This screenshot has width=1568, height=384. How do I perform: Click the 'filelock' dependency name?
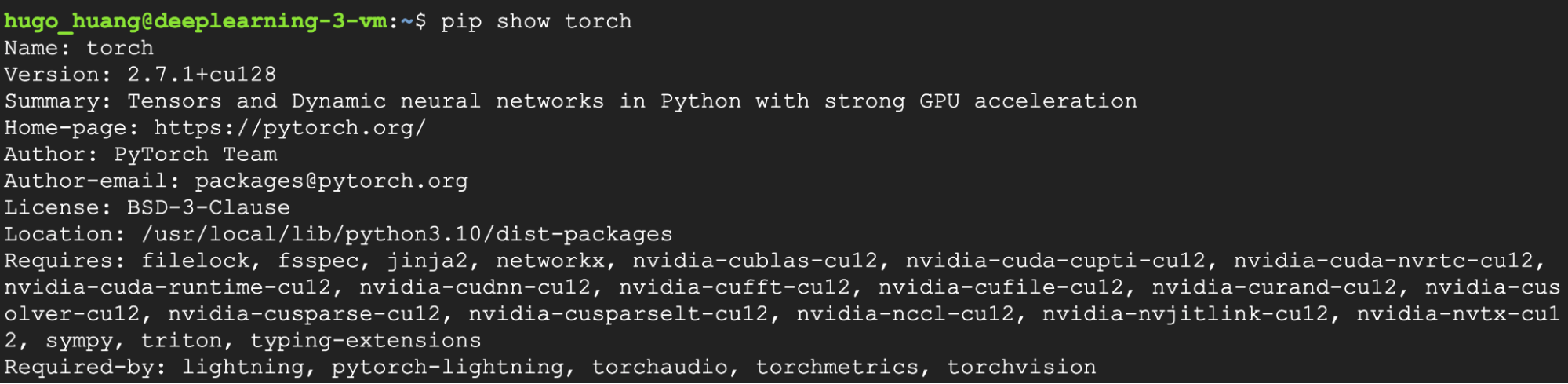[195, 261]
